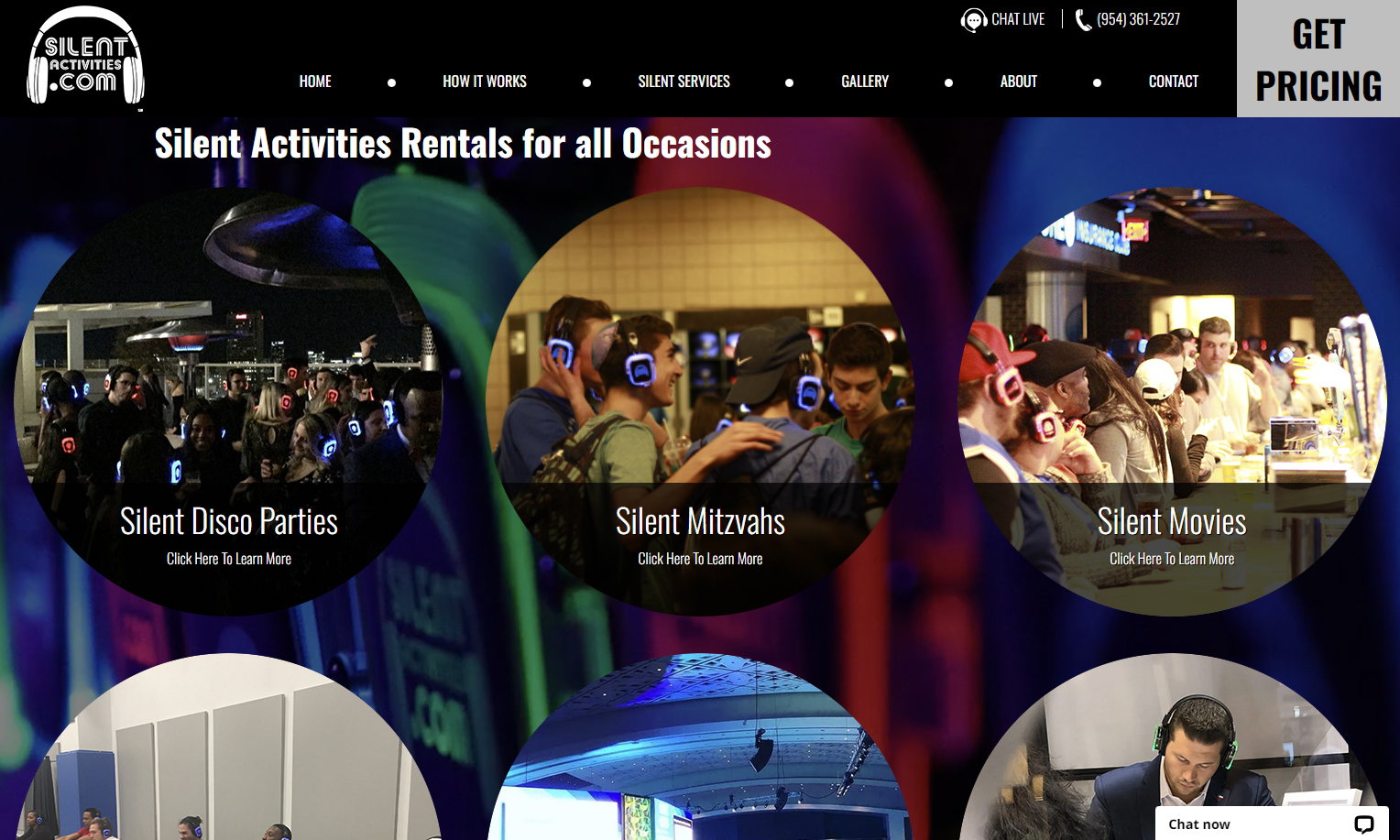Click the Silent Activities headphones logo

[85, 57]
